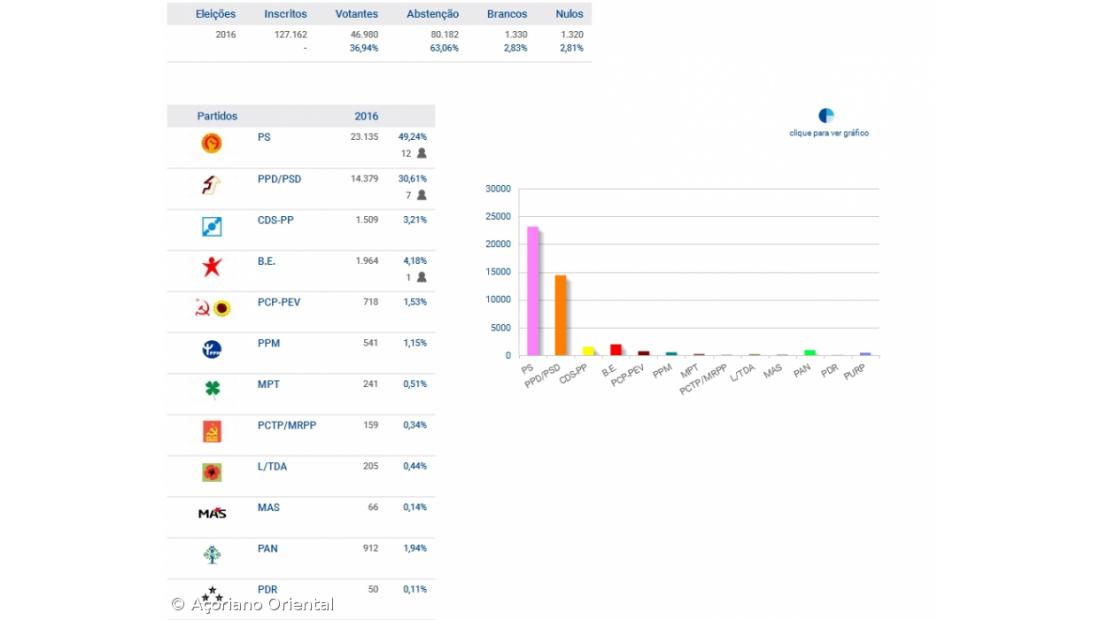Screen dimensions: 1100x620
Task: Click the PAN party name text
Action: click(267, 548)
